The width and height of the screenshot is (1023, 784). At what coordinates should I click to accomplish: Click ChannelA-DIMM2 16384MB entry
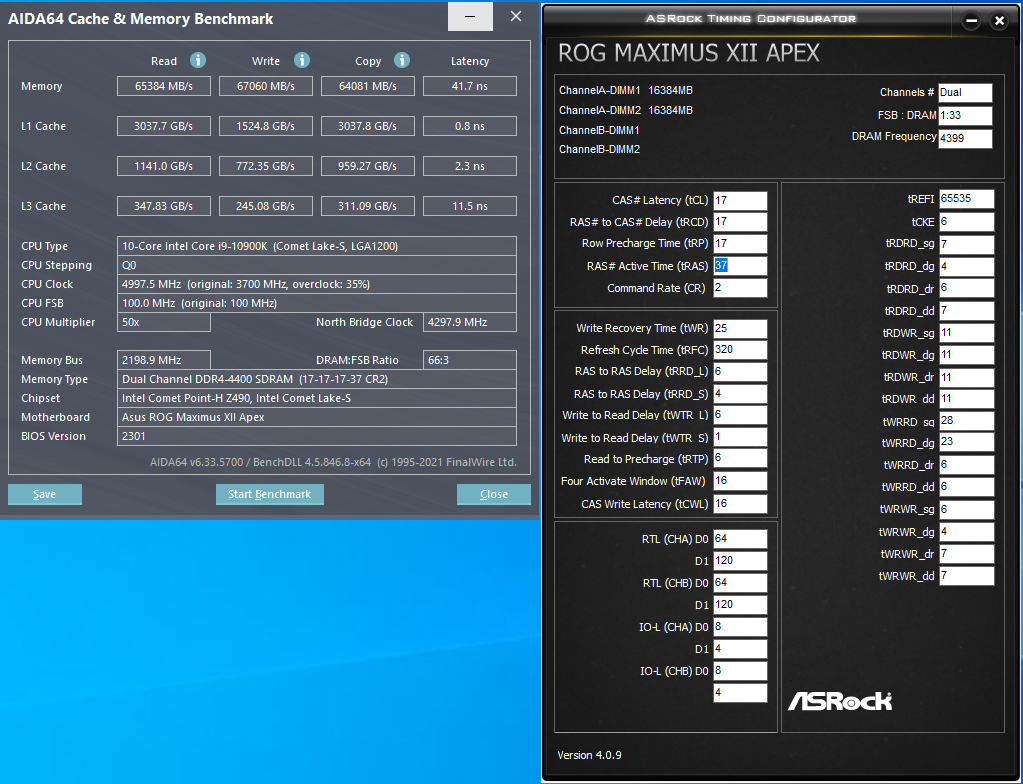[626, 110]
